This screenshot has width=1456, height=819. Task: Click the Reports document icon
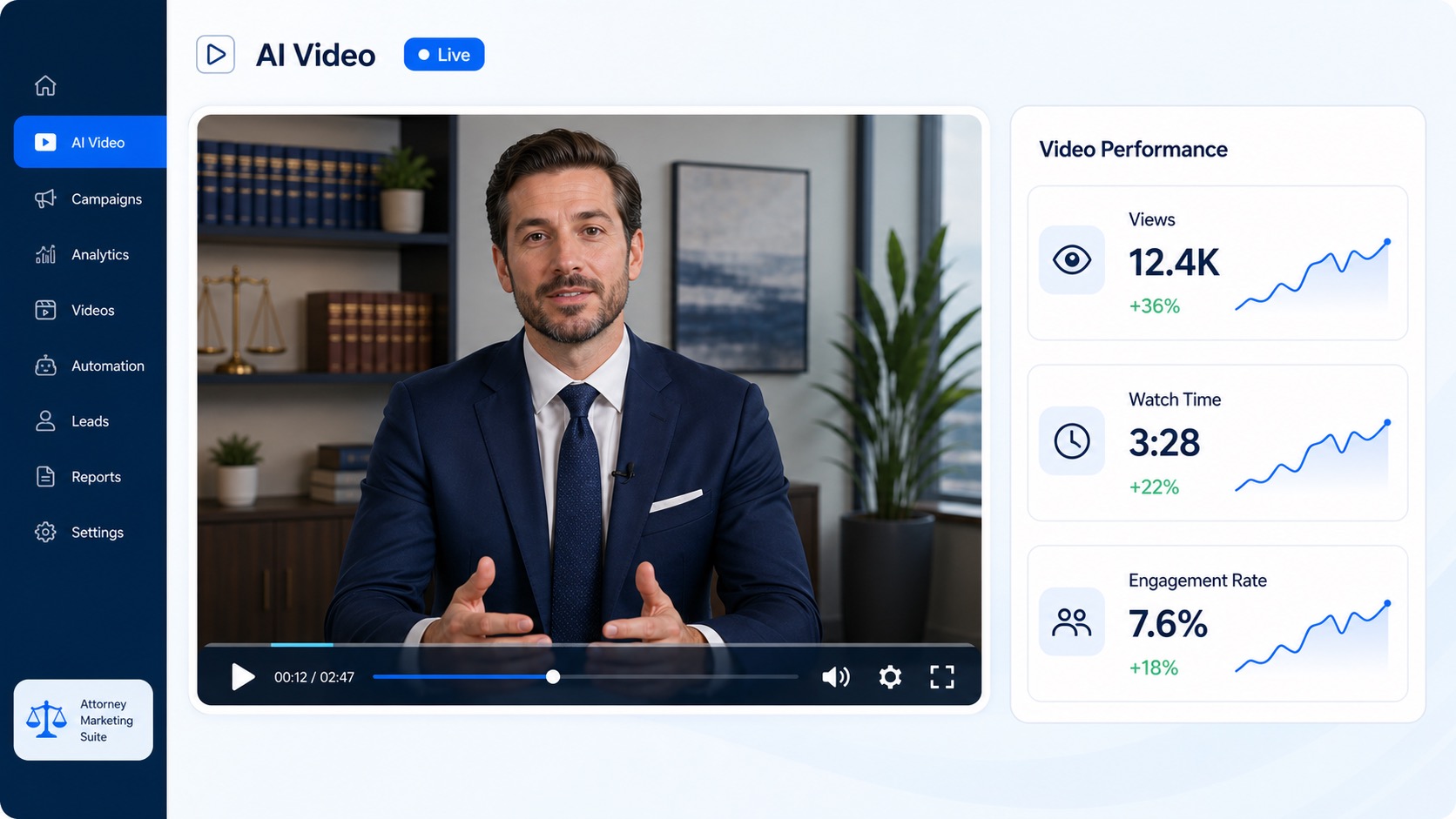(x=45, y=477)
